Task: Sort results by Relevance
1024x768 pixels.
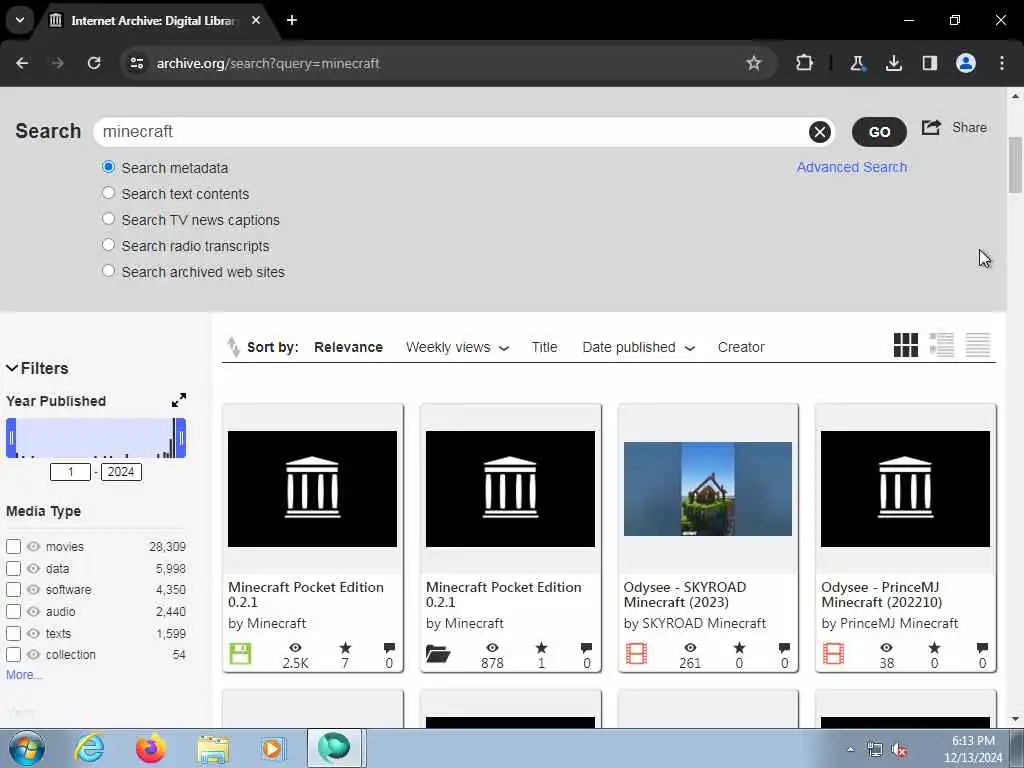Action: coord(348,347)
